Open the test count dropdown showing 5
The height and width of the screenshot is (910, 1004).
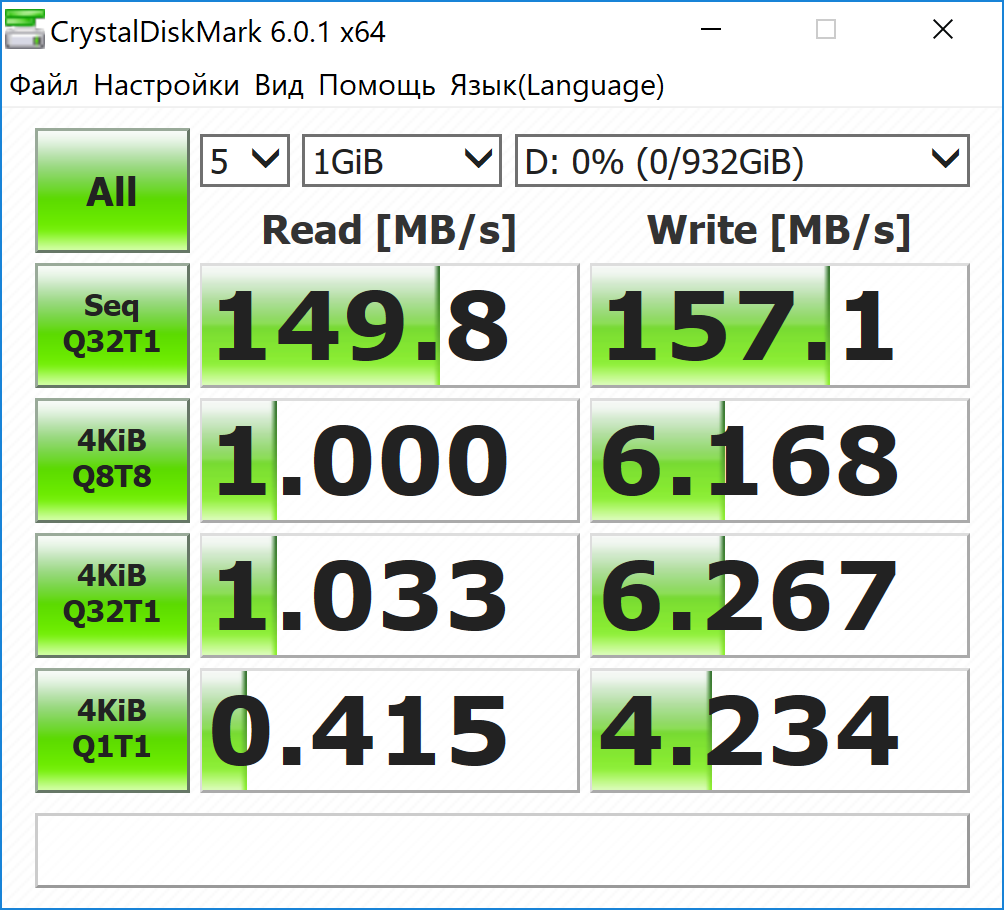pos(245,161)
